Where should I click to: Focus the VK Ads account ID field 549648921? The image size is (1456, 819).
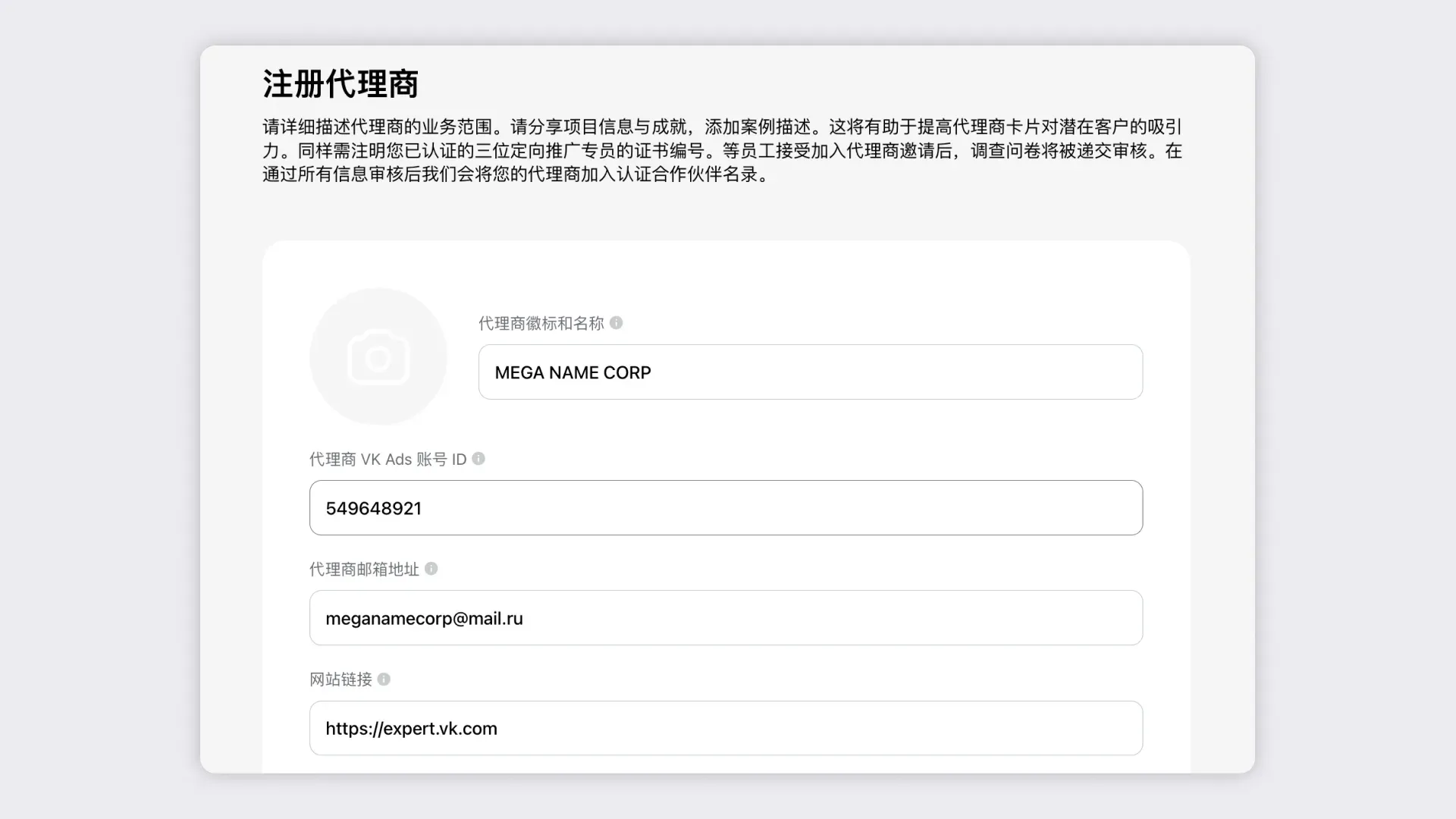tap(726, 507)
